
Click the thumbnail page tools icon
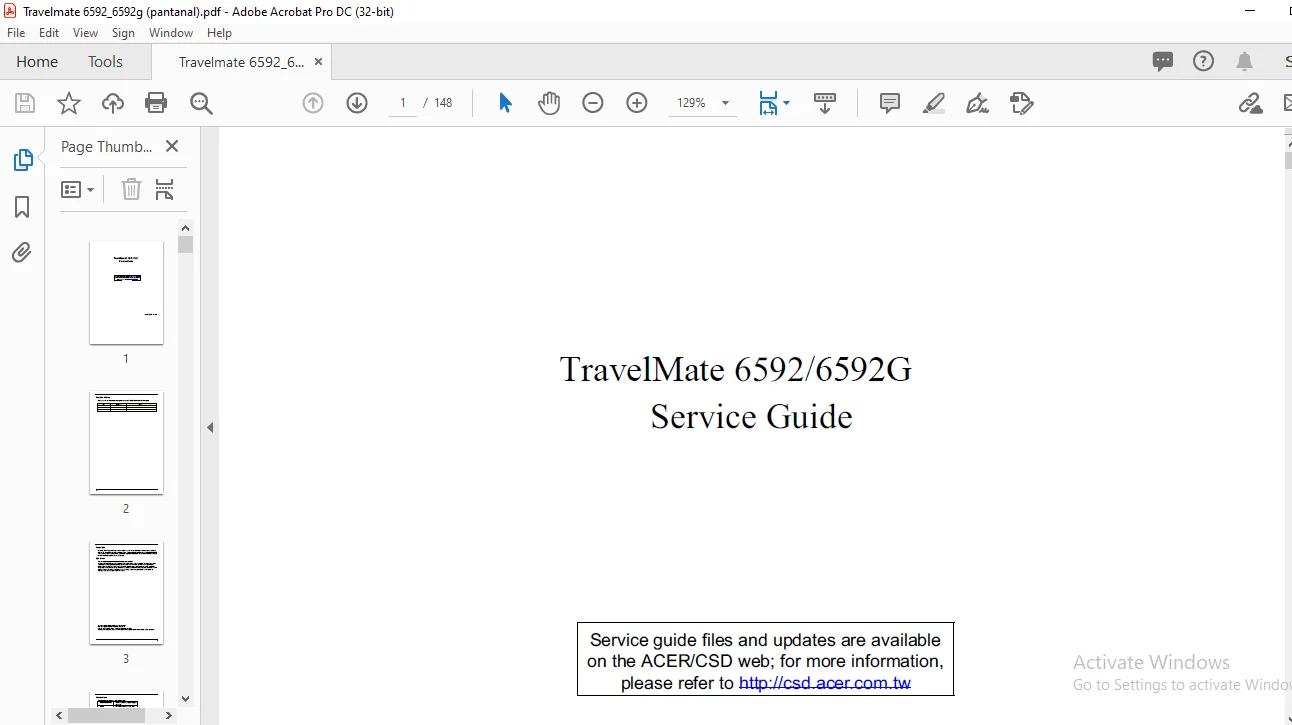pos(165,189)
